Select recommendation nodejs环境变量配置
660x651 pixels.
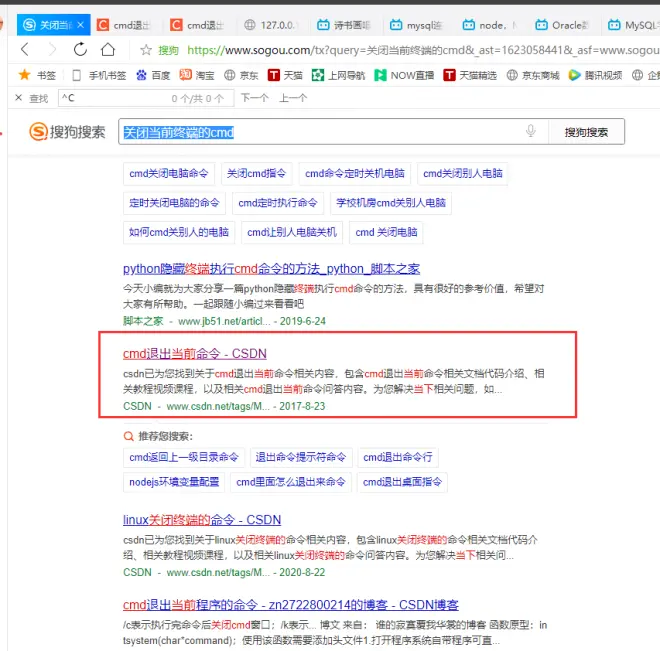[174, 482]
